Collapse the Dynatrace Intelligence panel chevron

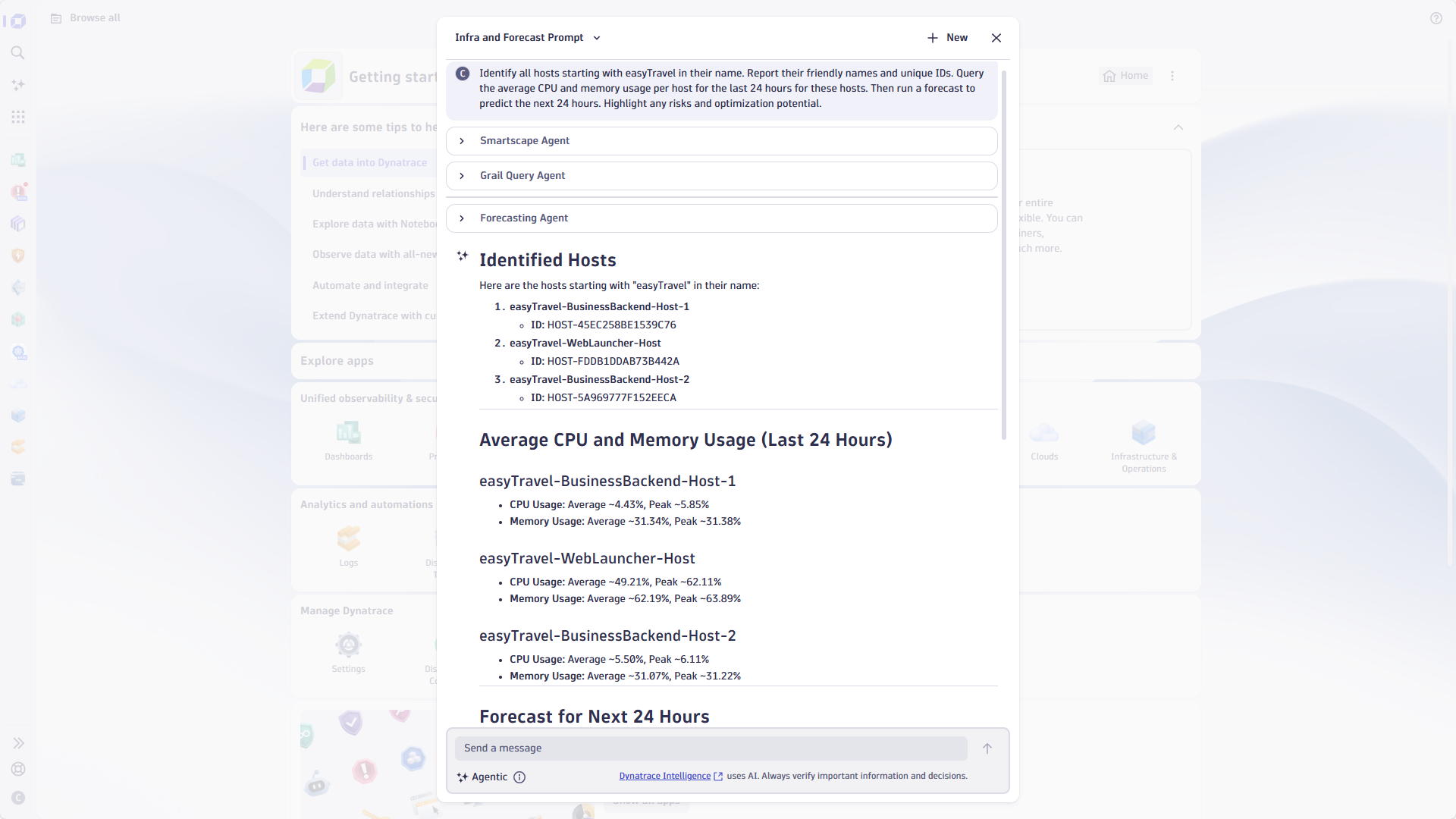click(x=1178, y=127)
